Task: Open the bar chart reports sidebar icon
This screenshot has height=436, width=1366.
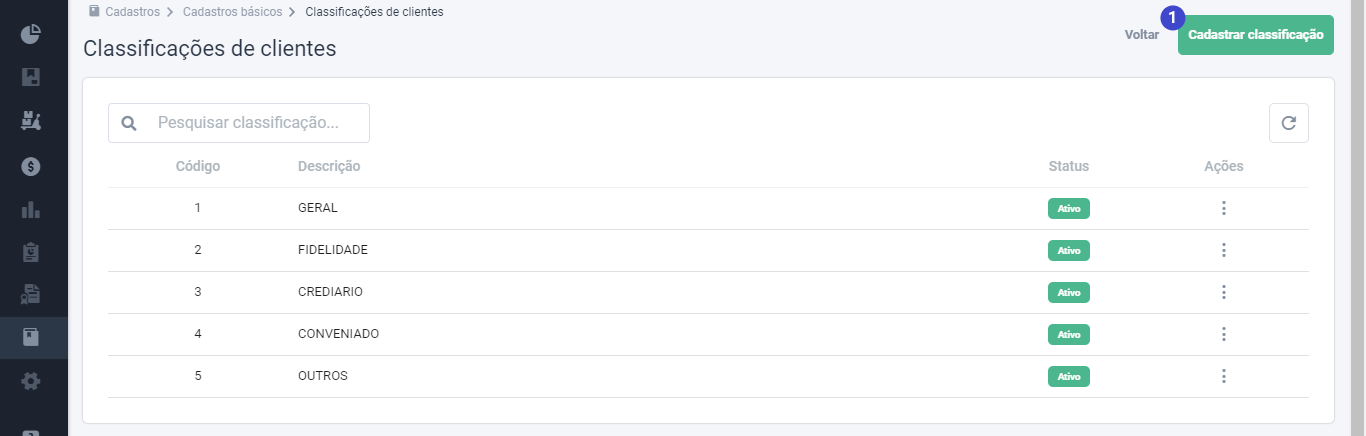Action: click(x=31, y=210)
